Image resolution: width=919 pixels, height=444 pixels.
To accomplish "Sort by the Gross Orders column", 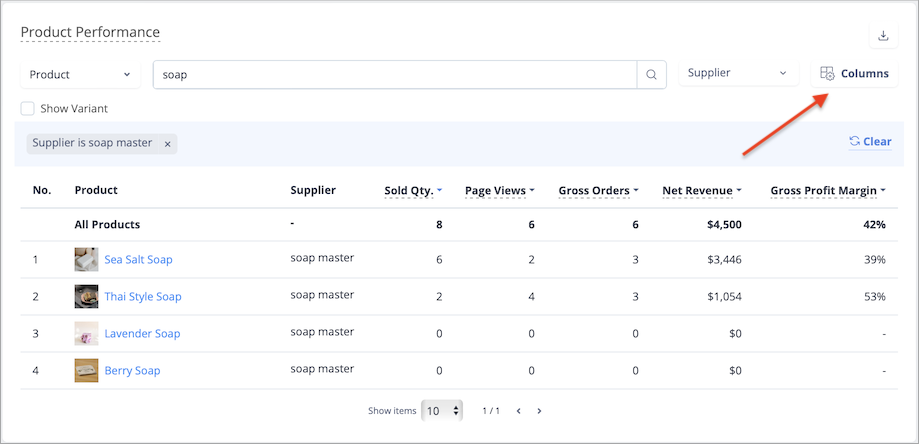I will [598, 190].
